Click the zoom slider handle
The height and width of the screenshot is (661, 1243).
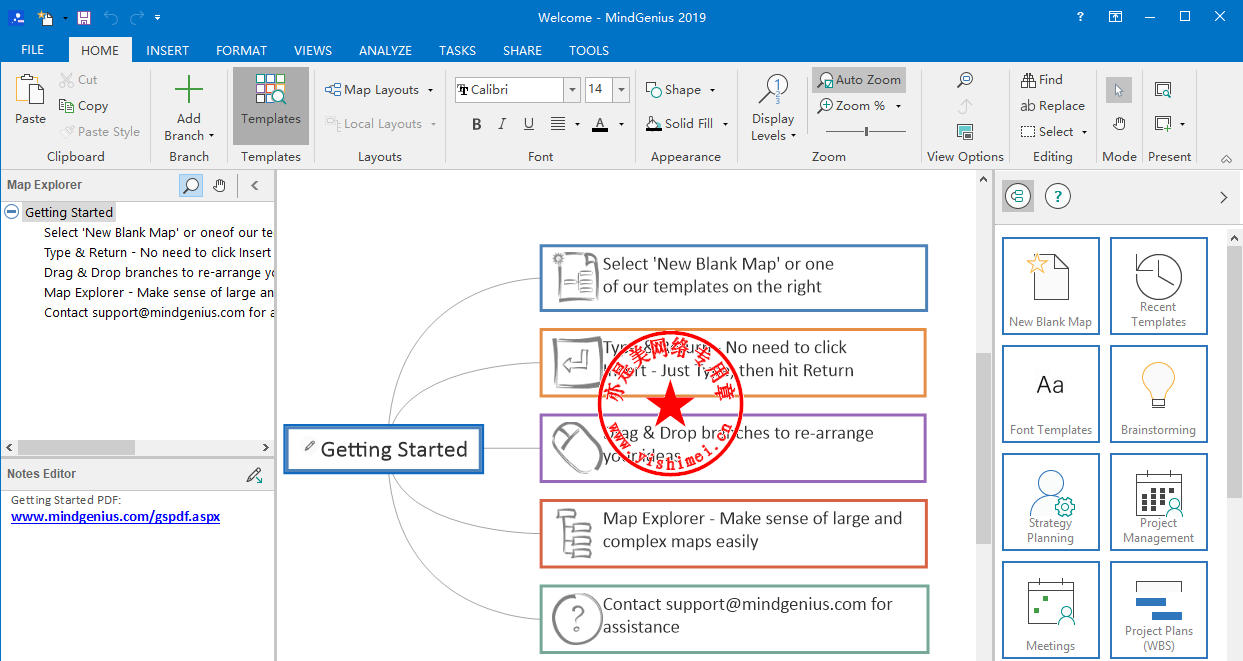click(866, 131)
